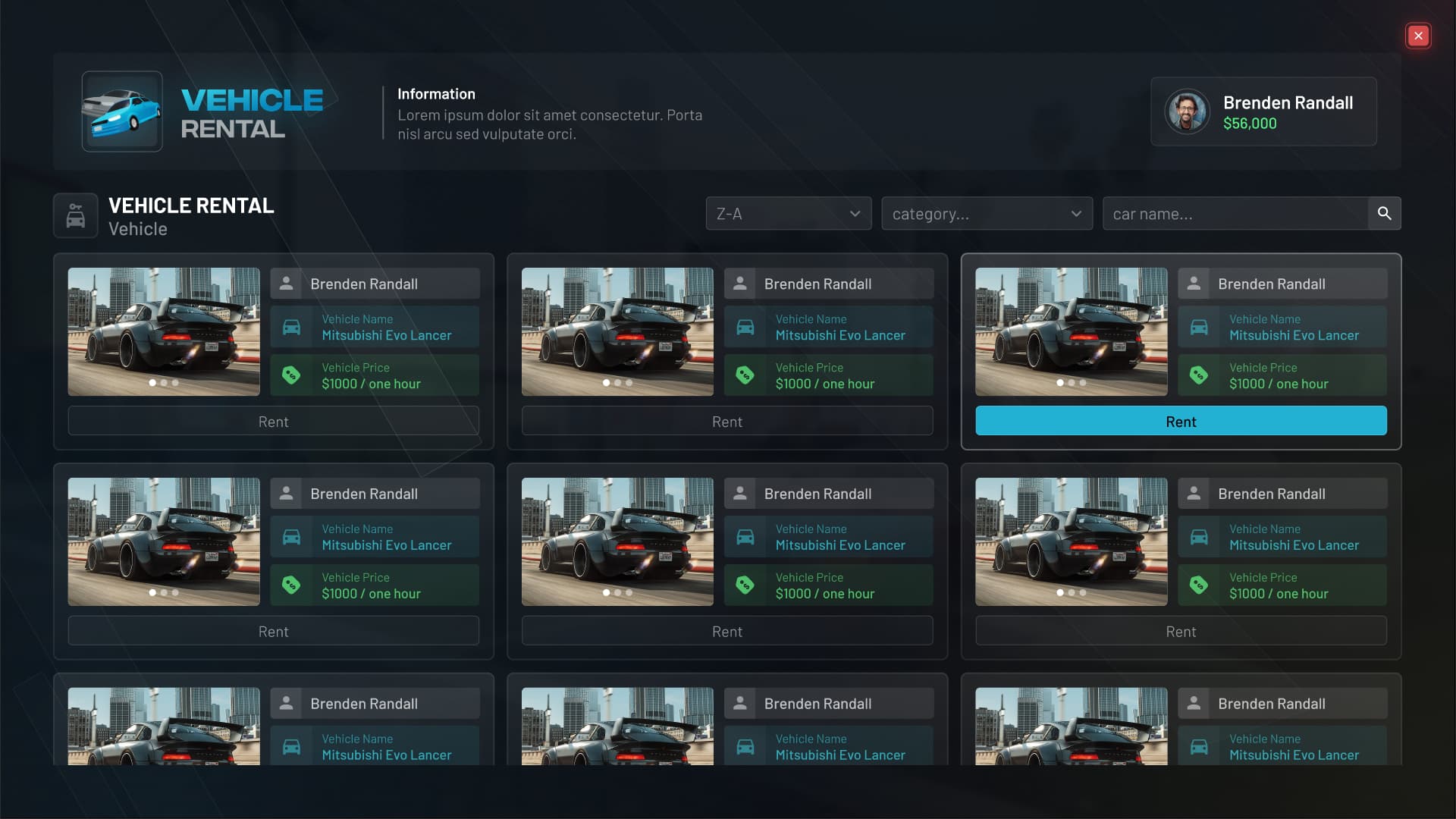Click Brenden Randall's profile avatar photo

[1187, 111]
